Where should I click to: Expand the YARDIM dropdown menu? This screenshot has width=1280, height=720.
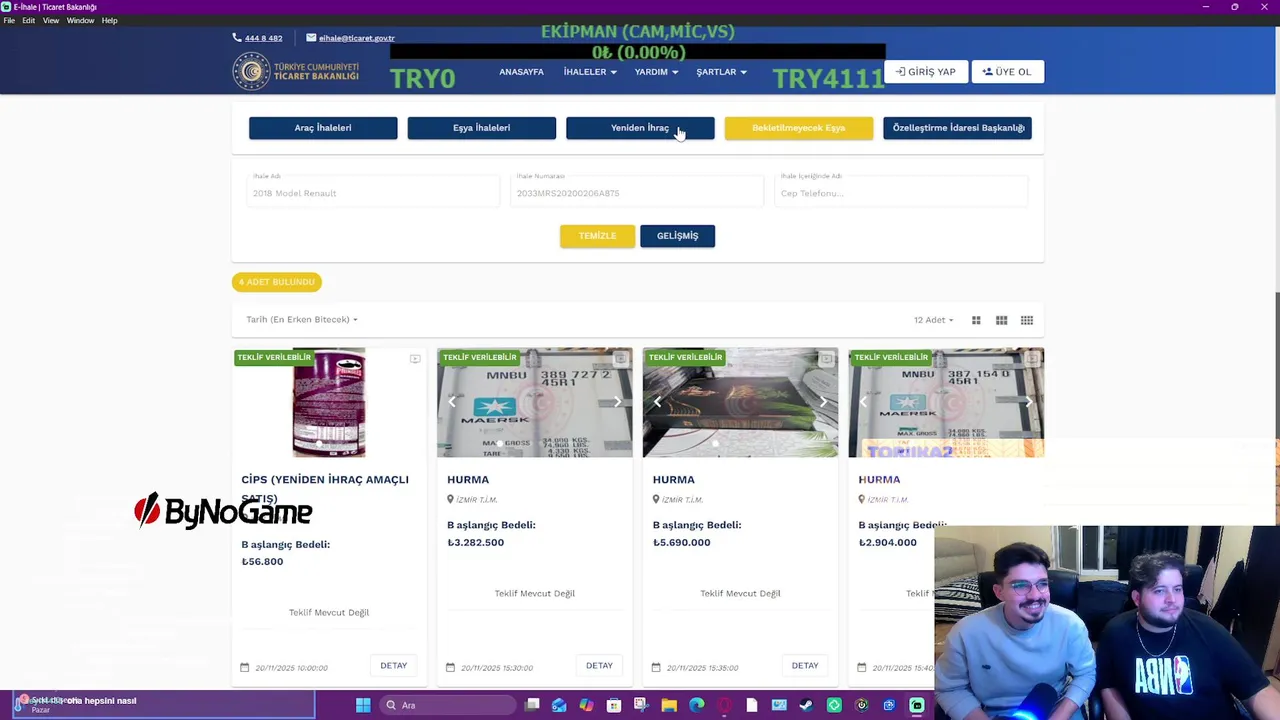656,72
